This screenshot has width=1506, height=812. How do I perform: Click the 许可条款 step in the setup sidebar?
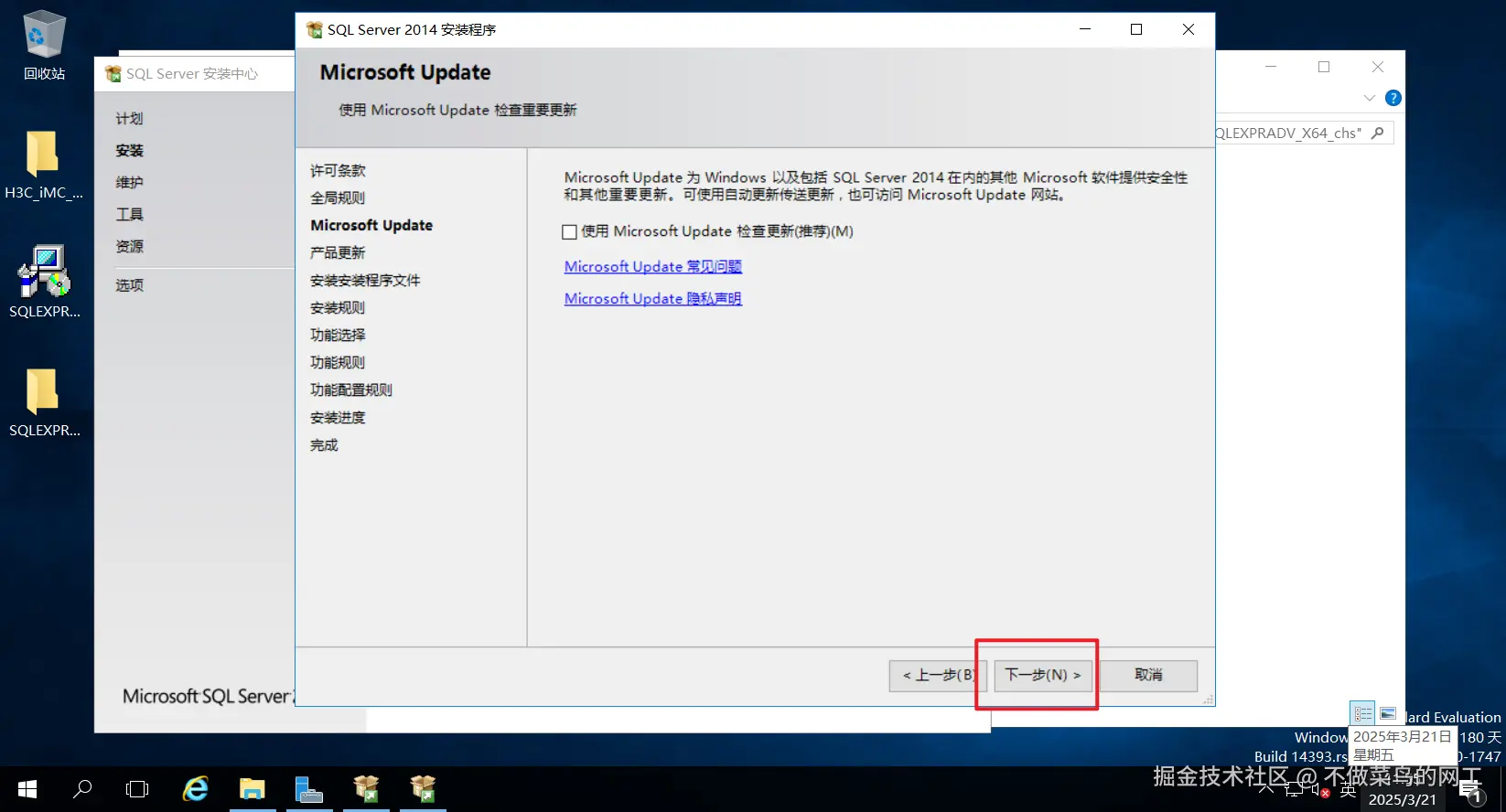(338, 171)
